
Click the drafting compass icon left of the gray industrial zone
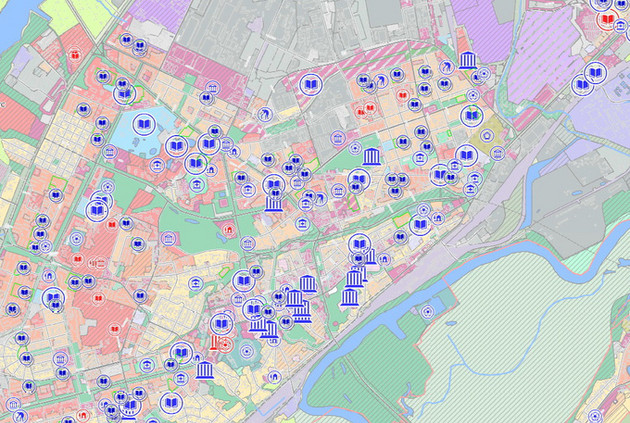[x=264, y=115]
